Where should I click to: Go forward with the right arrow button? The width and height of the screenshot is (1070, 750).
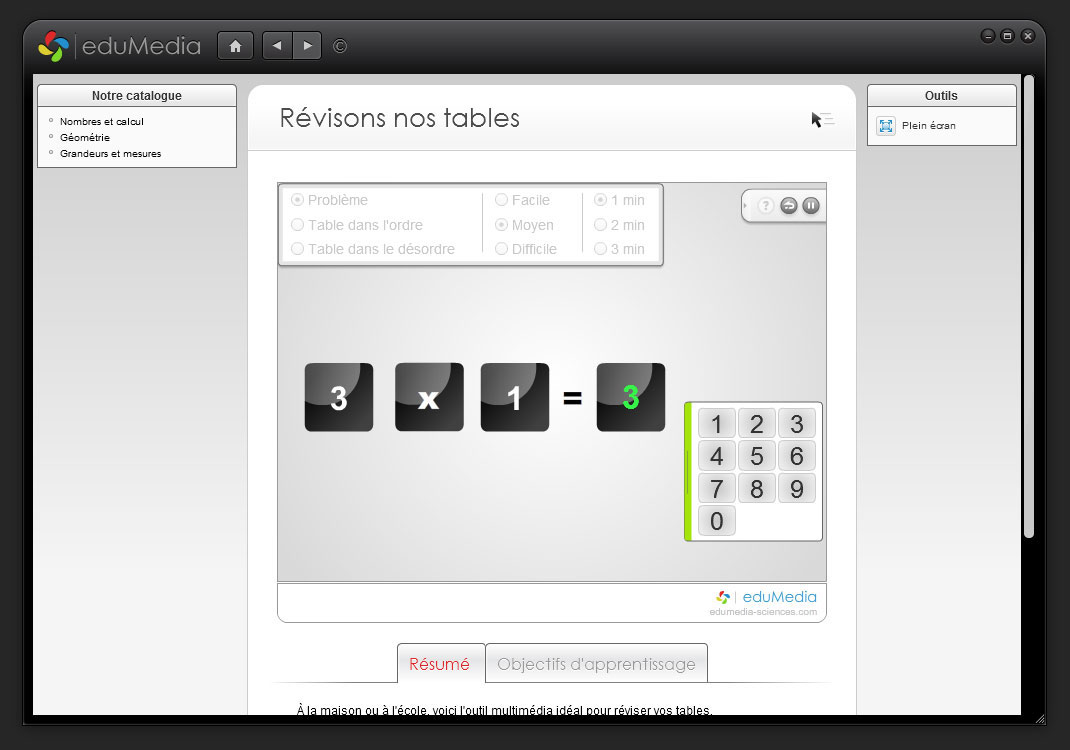tap(307, 46)
